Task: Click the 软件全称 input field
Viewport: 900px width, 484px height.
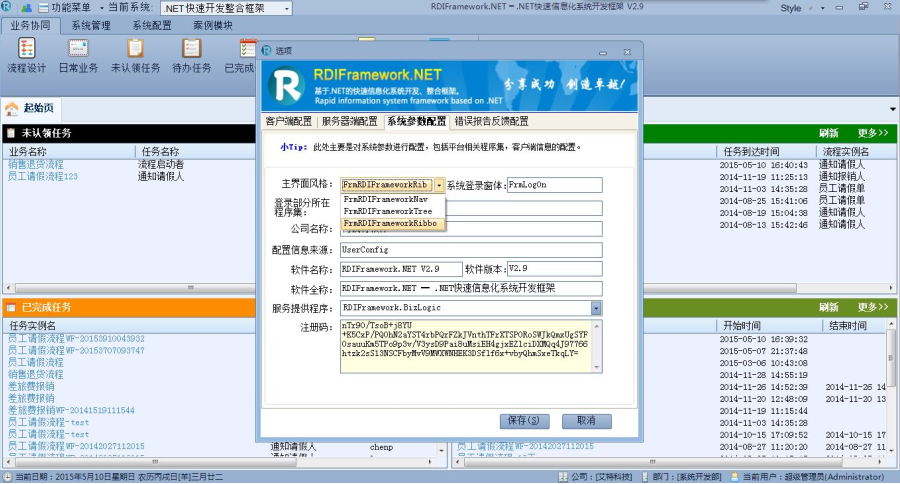Action: pyautogui.click(x=471, y=288)
